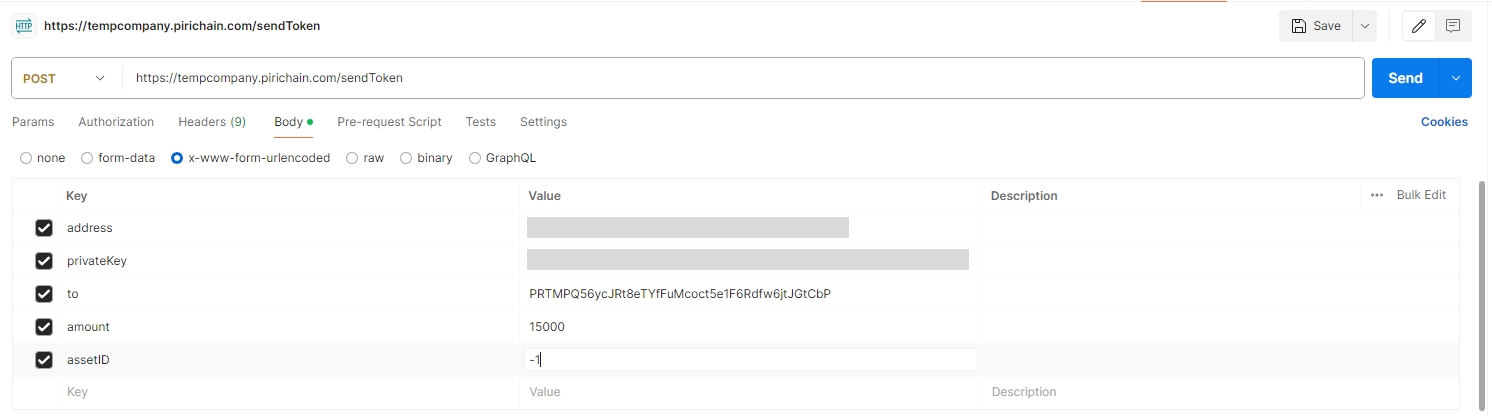Screen dimensions: 1492x416
Task: Select the form-data radio option
Action: (x=87, y=158)
